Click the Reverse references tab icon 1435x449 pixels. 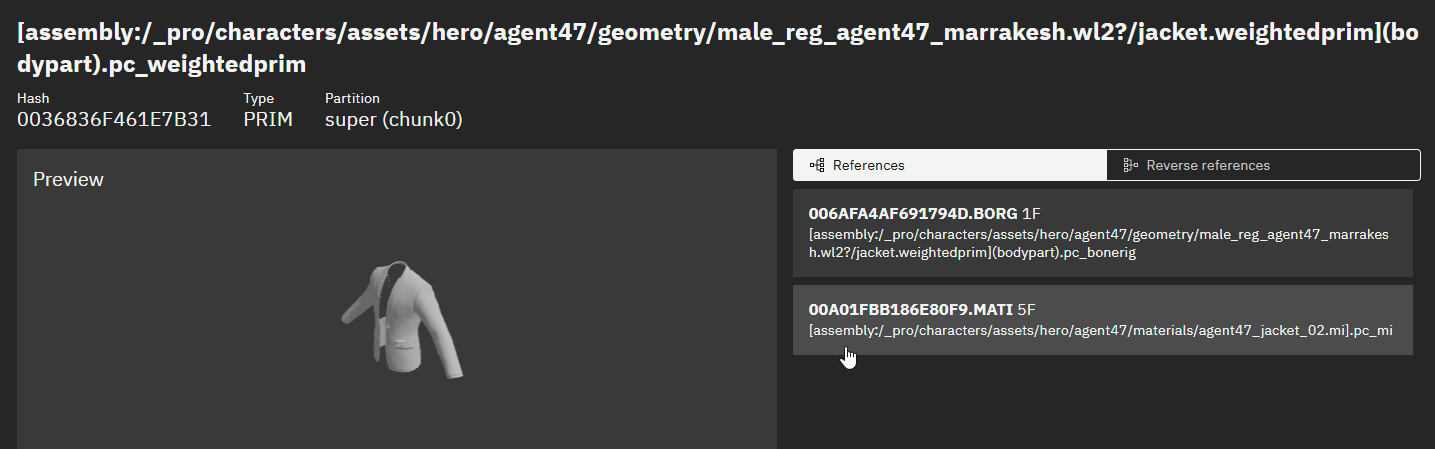[x=1131, y=165]
